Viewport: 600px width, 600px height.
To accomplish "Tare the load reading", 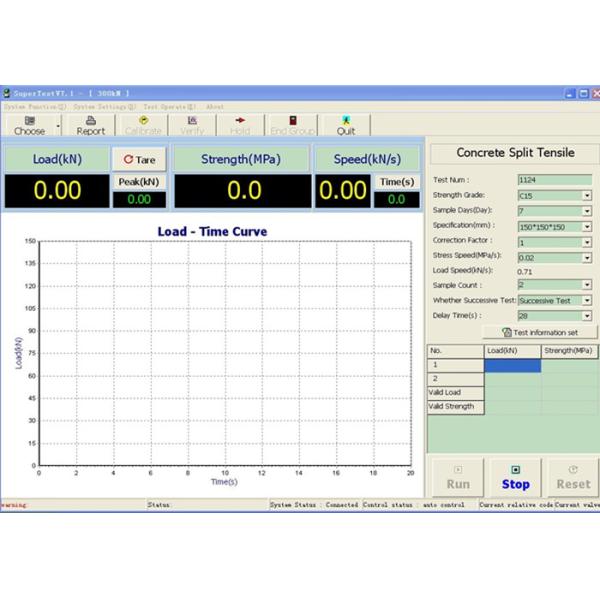I will [139, 160].
